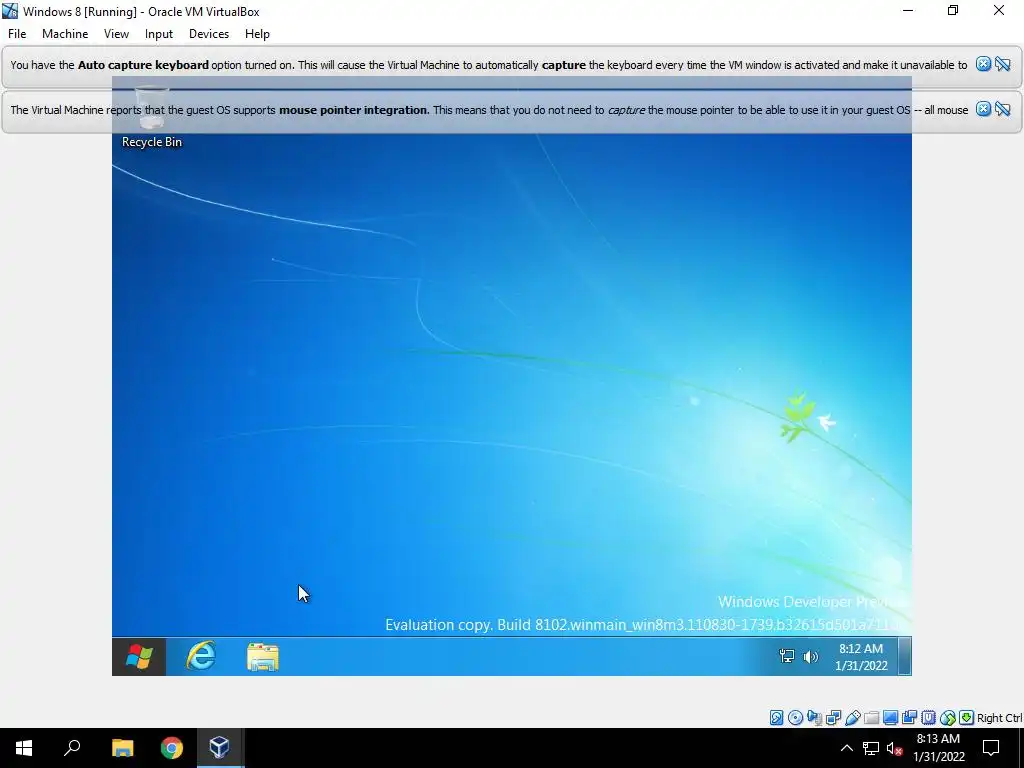Image resolution: width=1024 pixels, height=768 pixels.
Task: Open the audio settings status icon
Action: (x=814, y=718)
